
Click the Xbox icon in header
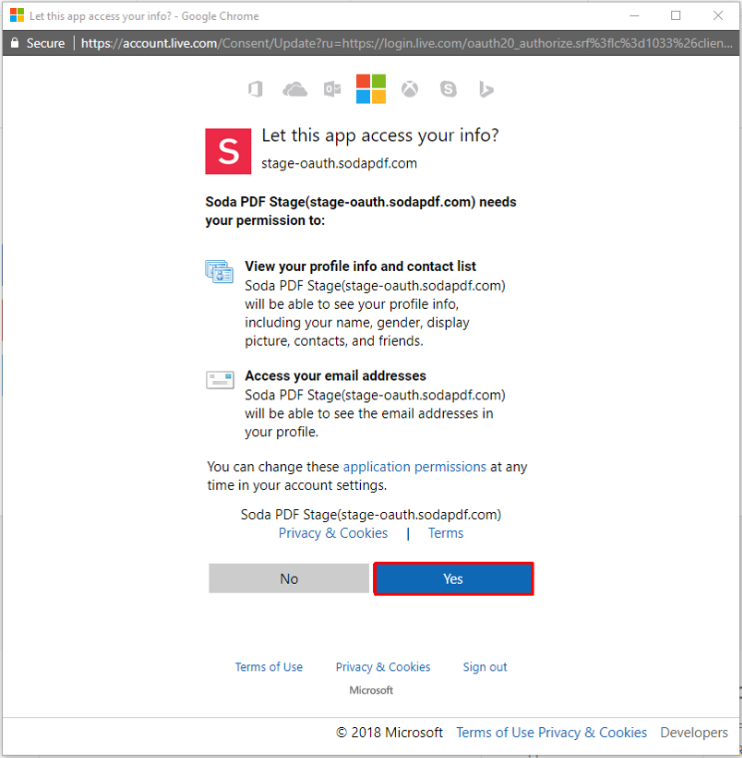[x=409, y=89]
